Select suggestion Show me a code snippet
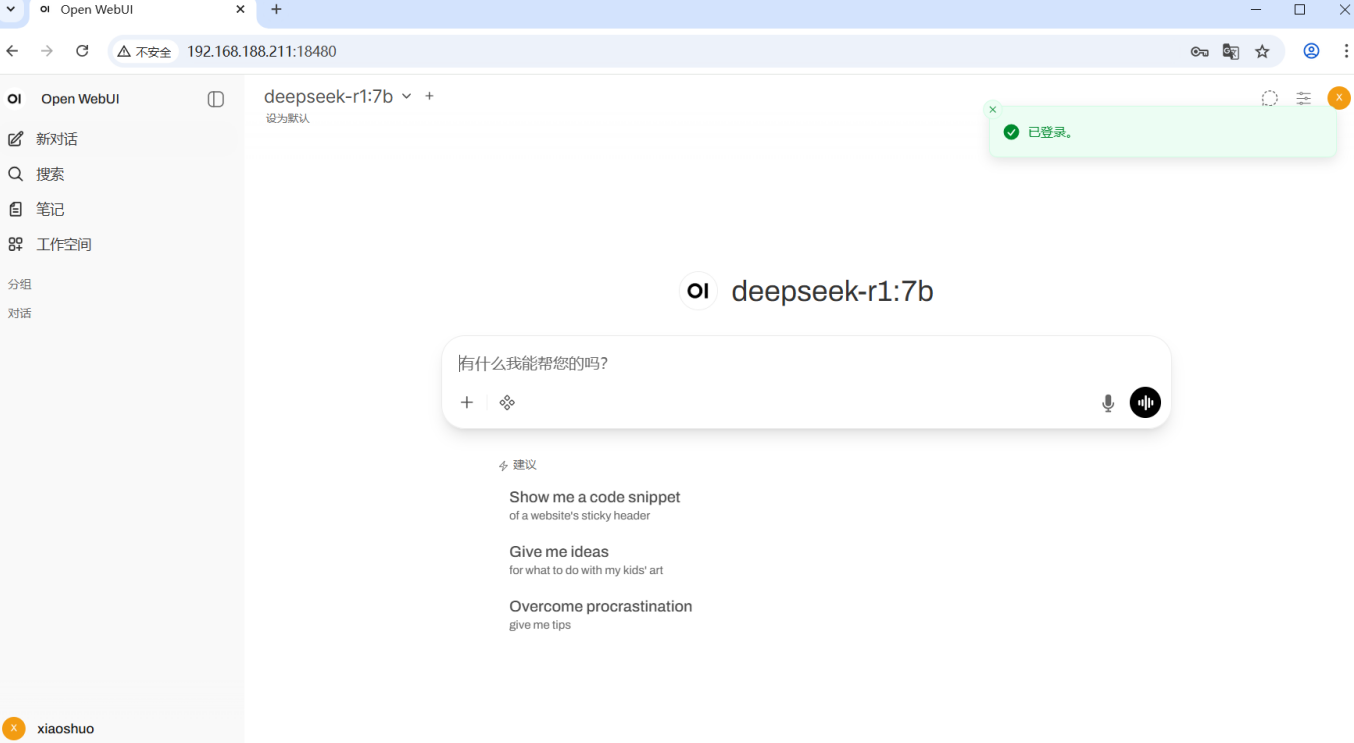Viewport: 1354px width, 743px height. coord(595,505)
